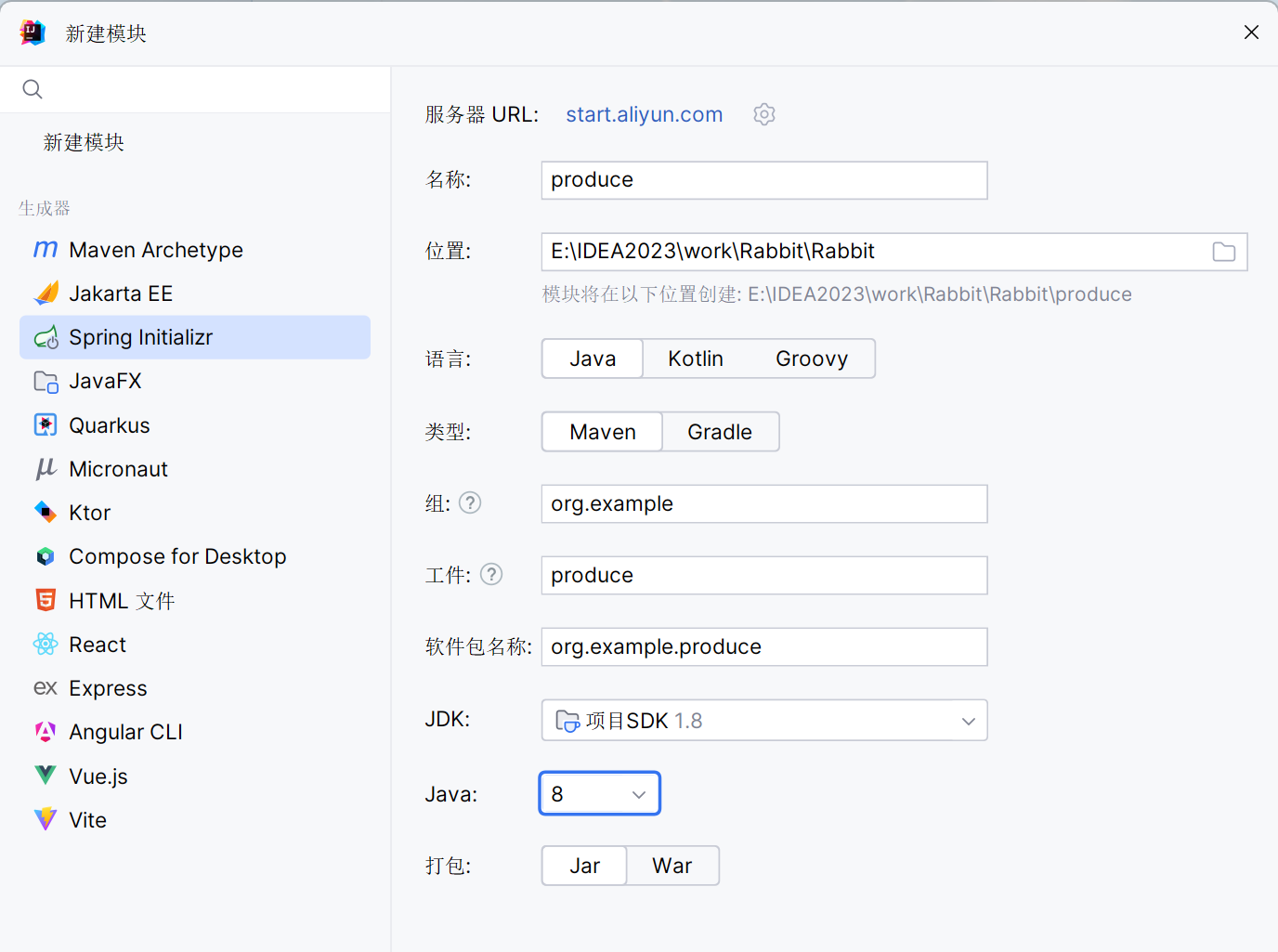
Task: Click the Angular CLI icon
Action: pos(46,732)
